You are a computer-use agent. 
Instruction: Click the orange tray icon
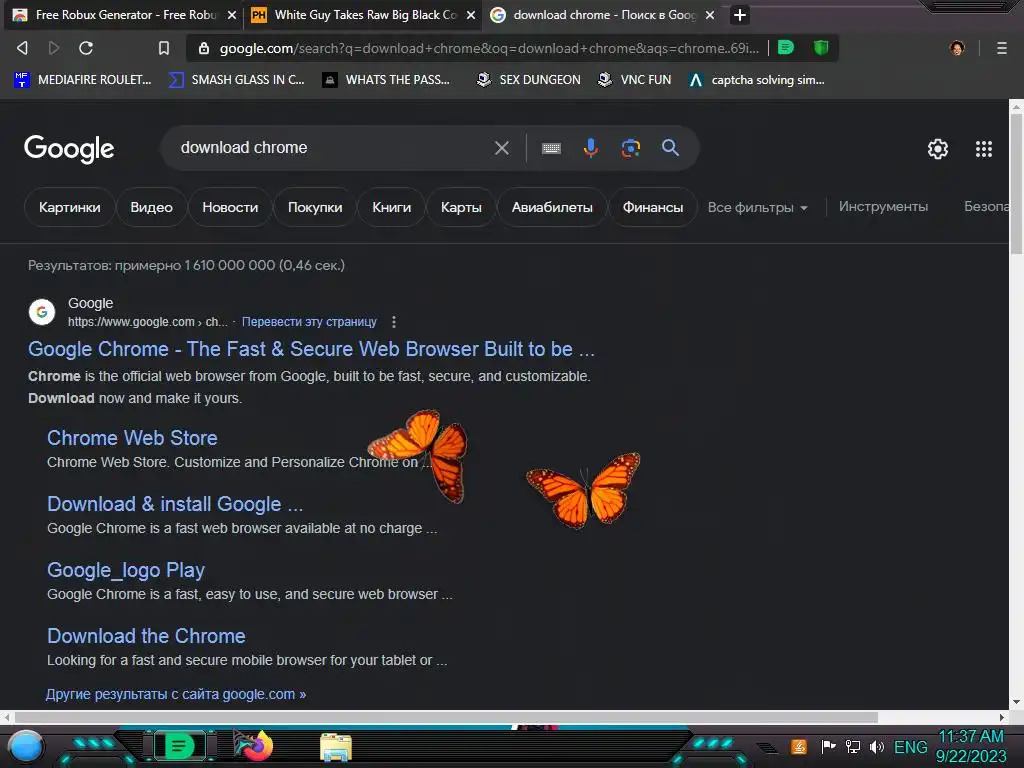click(x=798, y=746)
